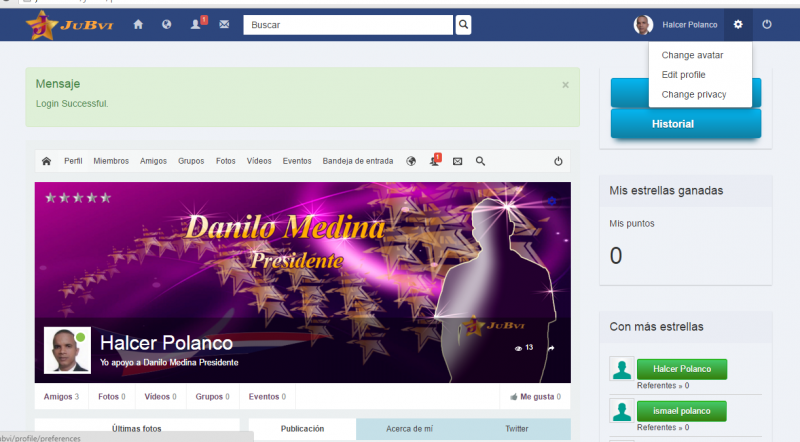The image size is (800, 442).
Task: Switch to Publicación tab
Action: (x=302, y=429)
